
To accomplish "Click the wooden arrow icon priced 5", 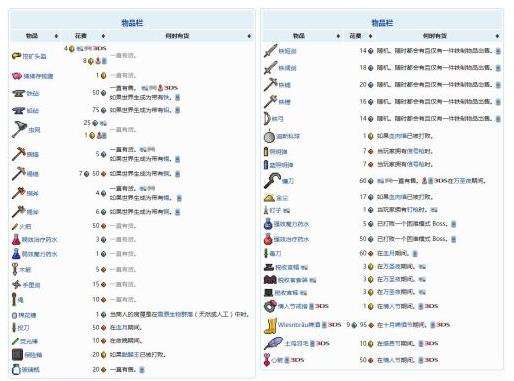I will click(15, 269).
